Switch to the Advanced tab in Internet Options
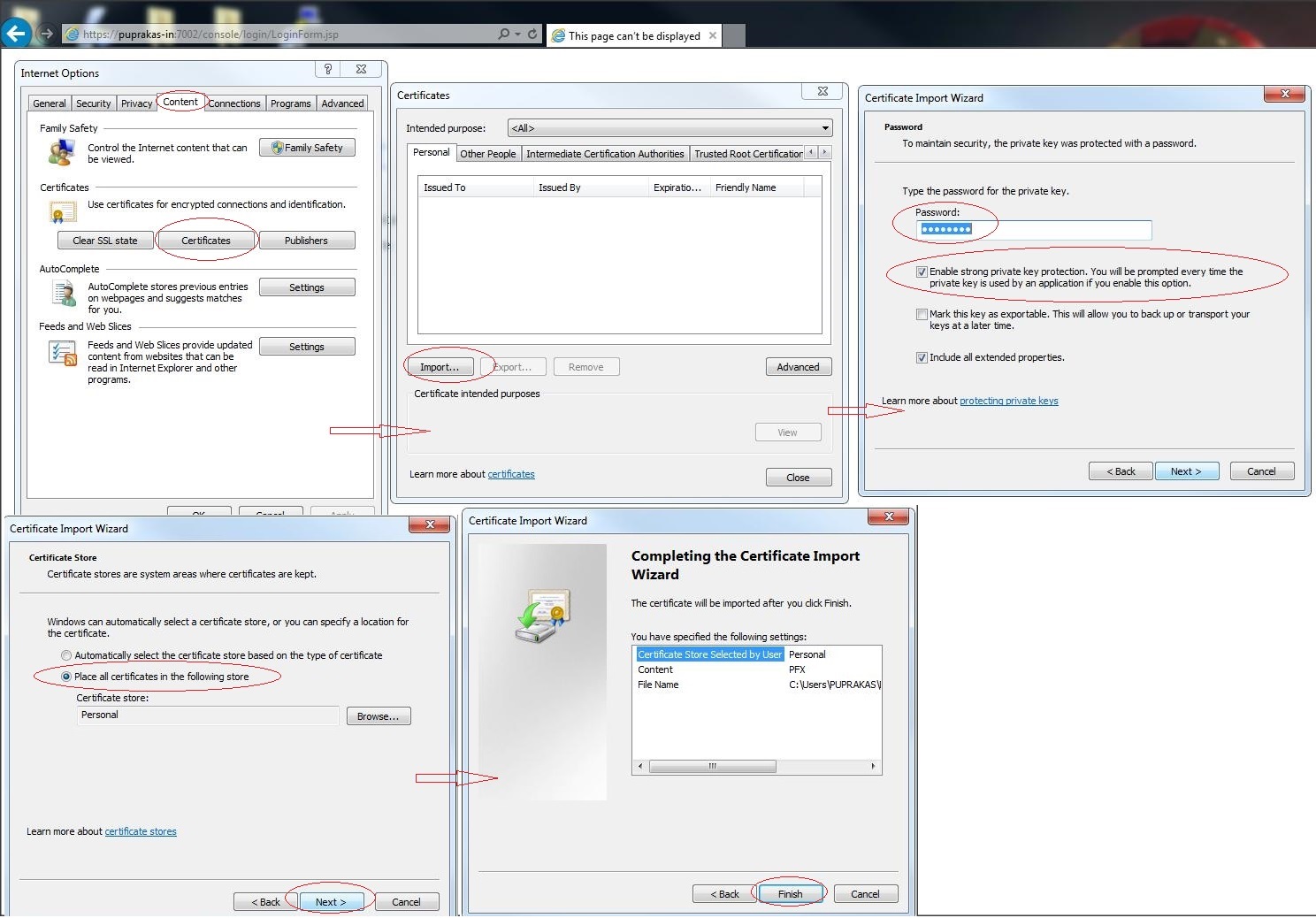The image size is (1316, 918). pyautogui.click(x=343, y=103)
